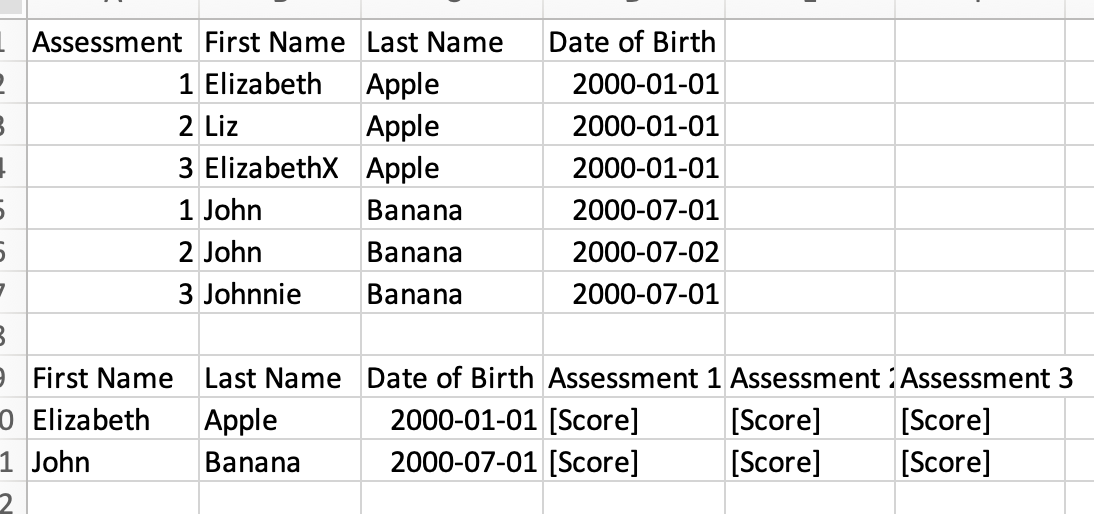Screen dimensions: 1094x514
Task: Click "Elizabeth" in the lower summary table
Action: tap(91, 420)
